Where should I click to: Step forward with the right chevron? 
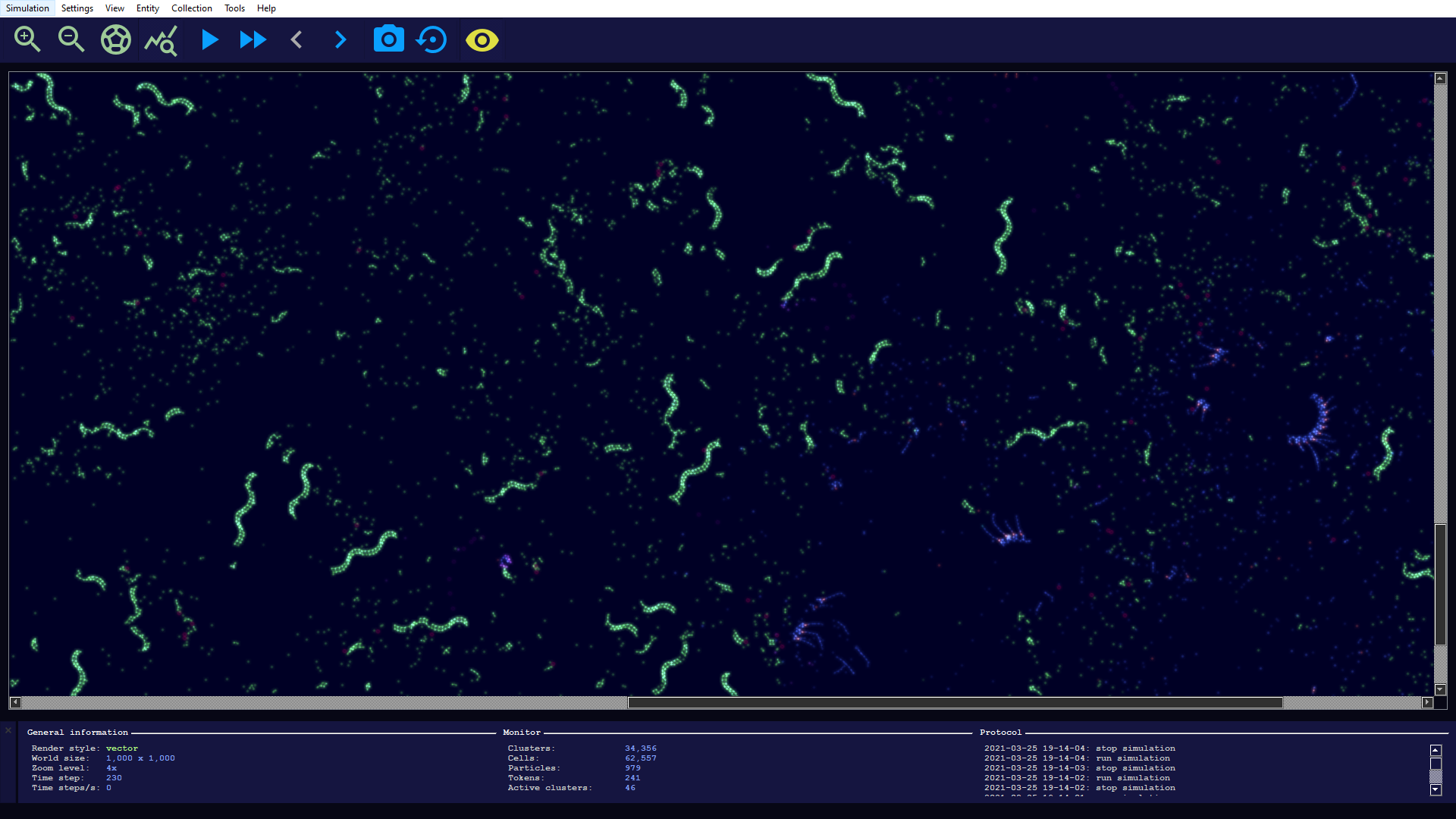click(x=340, y=39)
